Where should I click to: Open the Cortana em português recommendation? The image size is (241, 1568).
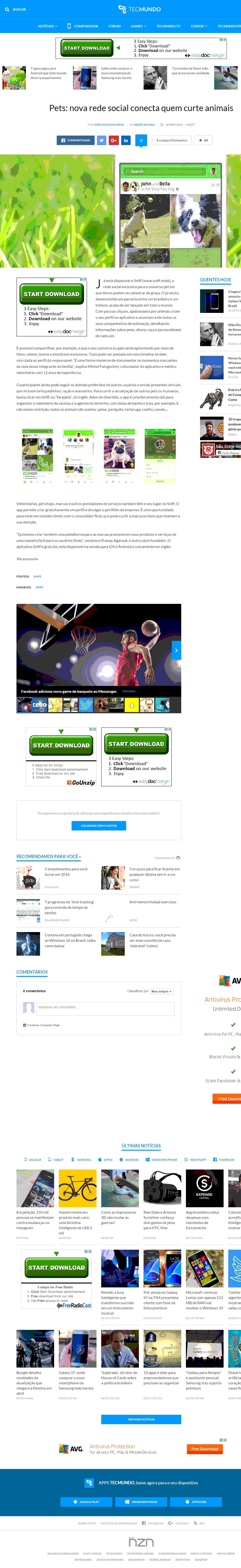pos(70,940)
